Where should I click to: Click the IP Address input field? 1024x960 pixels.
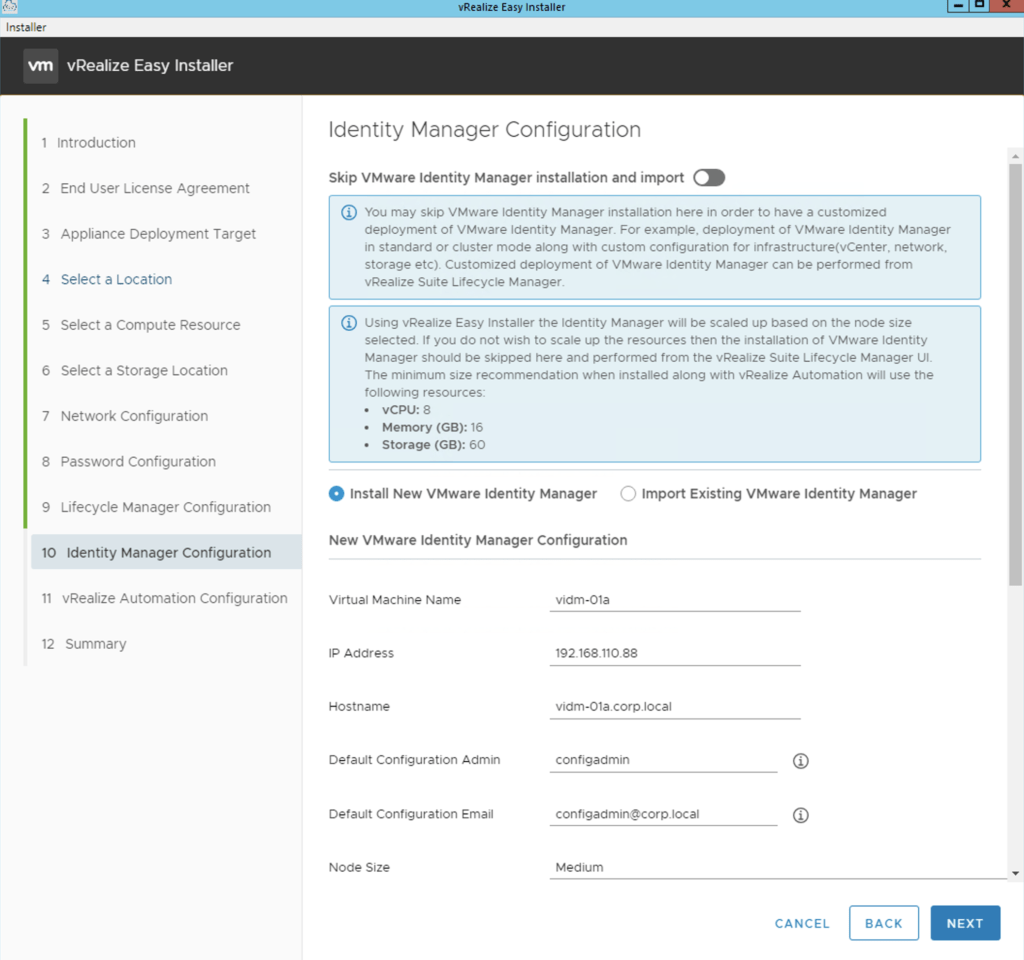pyautogui.click(x=676, y=654)
